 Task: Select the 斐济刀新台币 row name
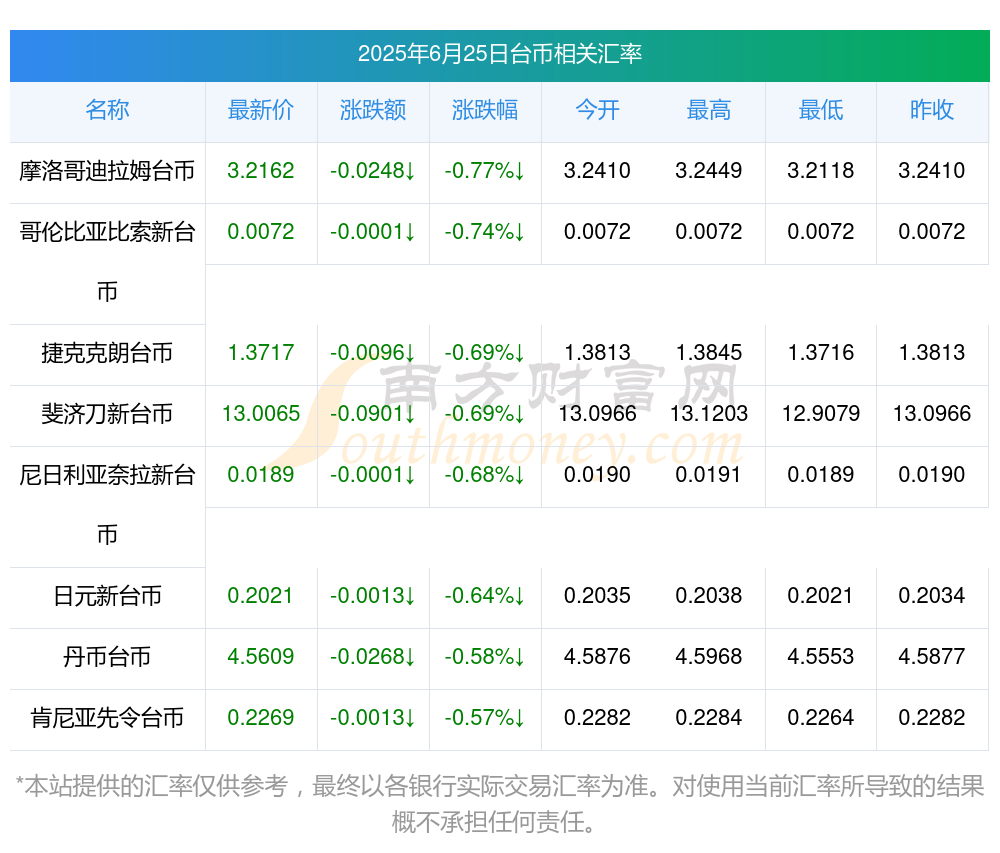tap(107, 414)
